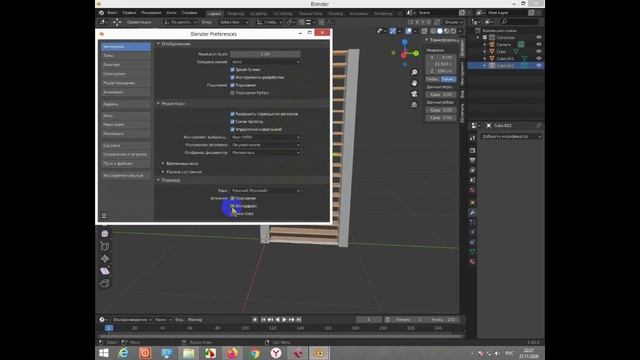Click the Resolution Scale slider field
Viewport: 640px width, 360px height.
(266, 54)
